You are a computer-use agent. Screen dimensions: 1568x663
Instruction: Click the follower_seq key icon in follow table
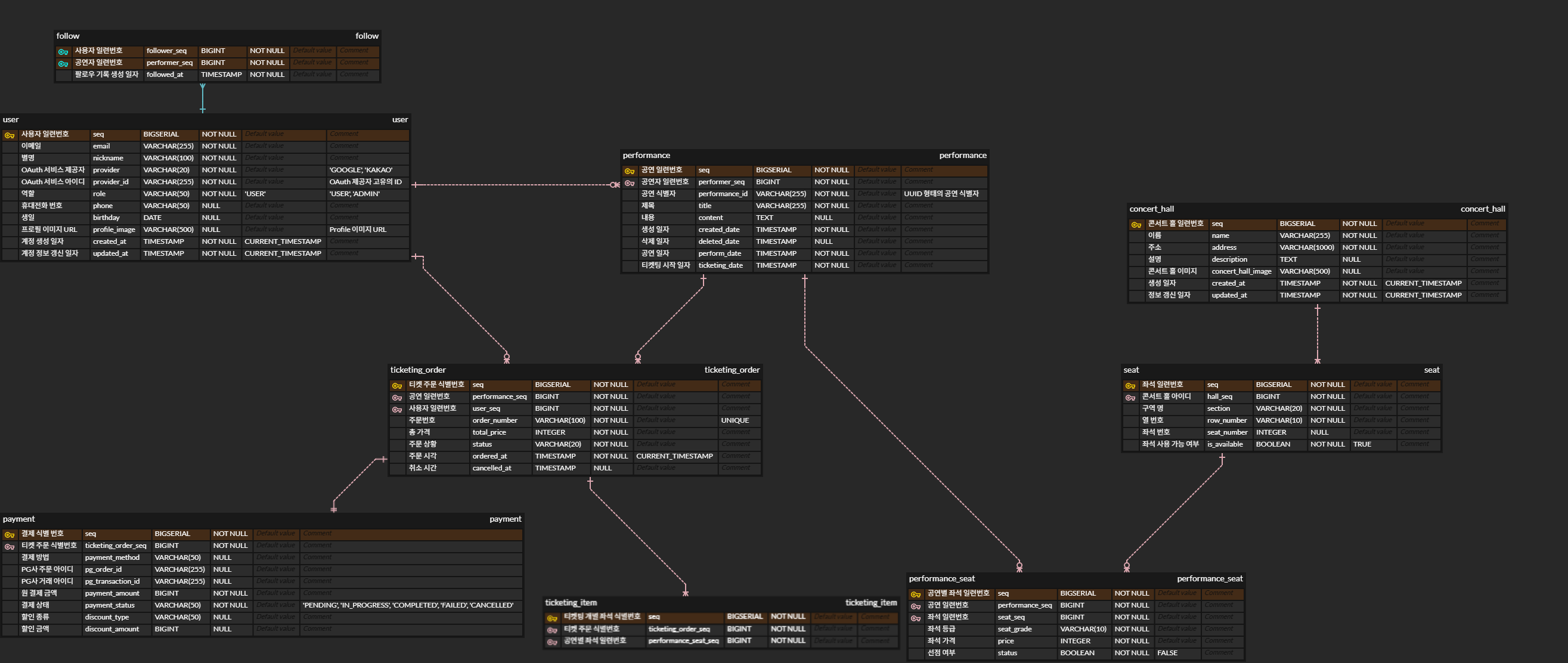click(63, 52)
